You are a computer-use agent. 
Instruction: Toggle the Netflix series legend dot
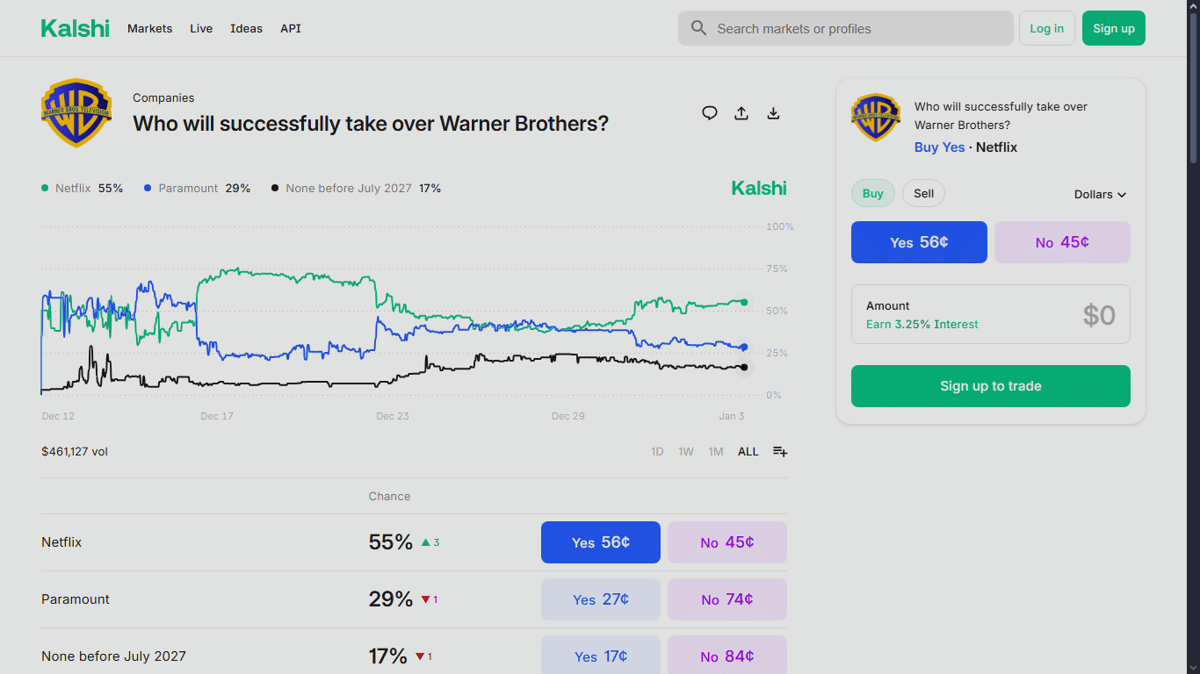[45, 188]
